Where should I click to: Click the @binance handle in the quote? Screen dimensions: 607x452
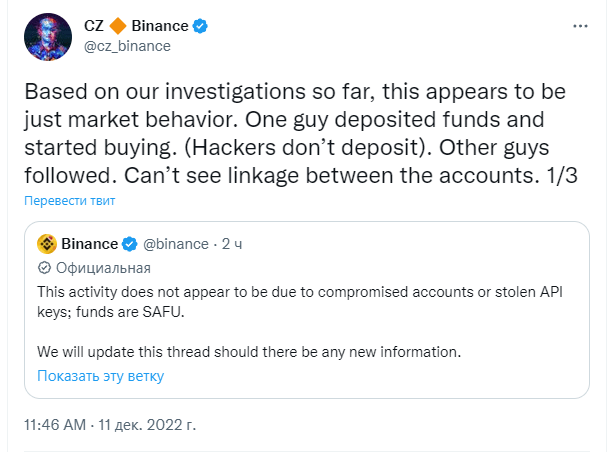tap(177, 244)
